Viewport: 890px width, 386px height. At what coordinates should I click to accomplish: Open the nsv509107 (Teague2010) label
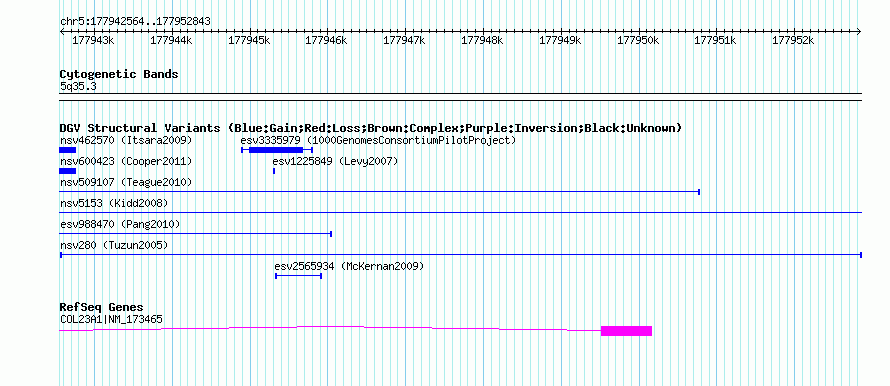(127, 182)
